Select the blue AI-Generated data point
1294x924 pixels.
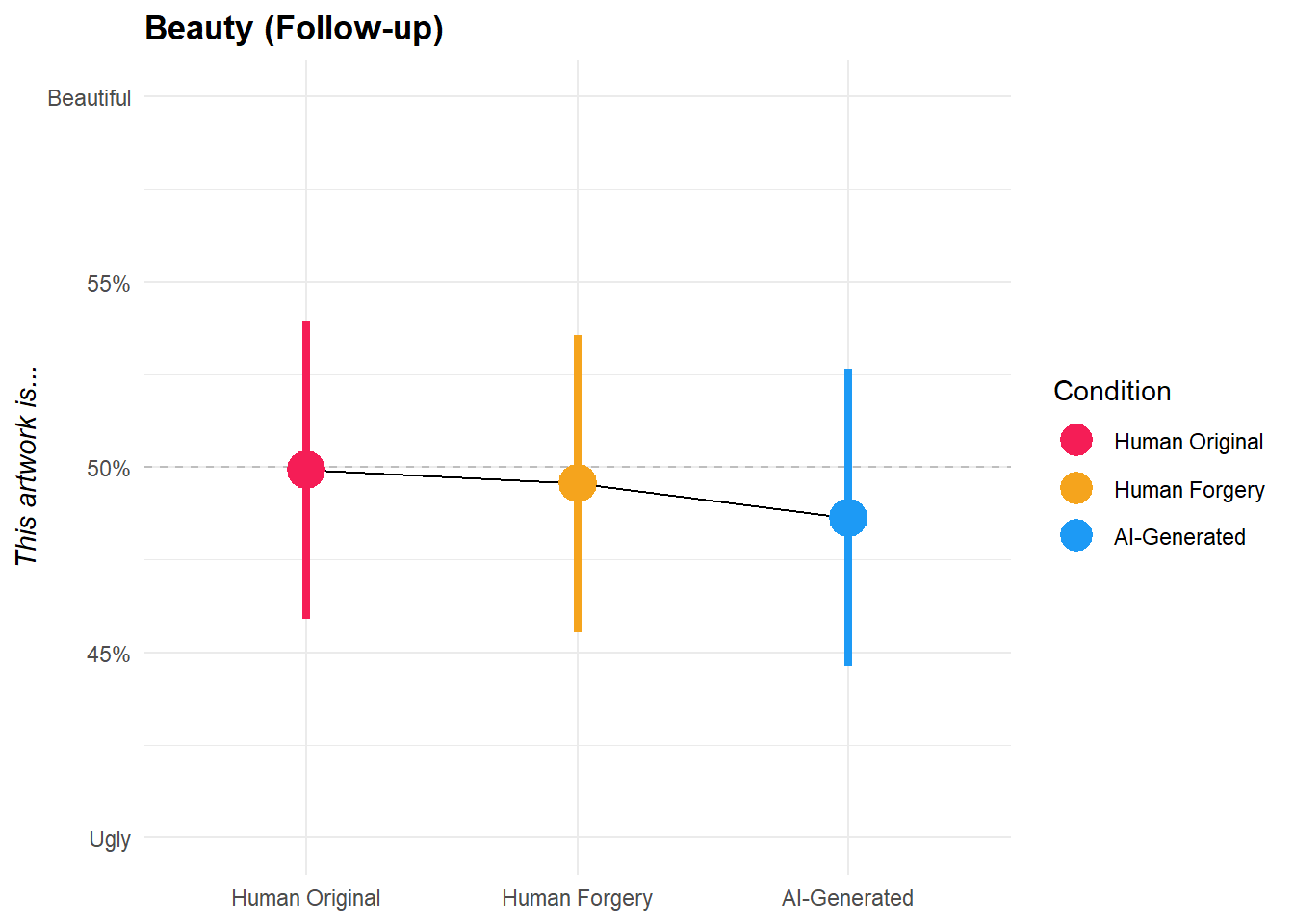point(848,518)
